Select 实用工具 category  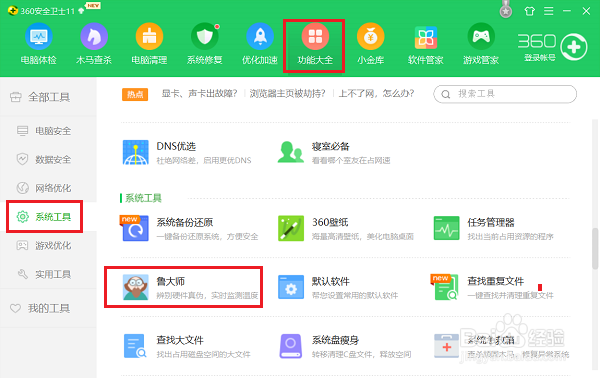48,274
